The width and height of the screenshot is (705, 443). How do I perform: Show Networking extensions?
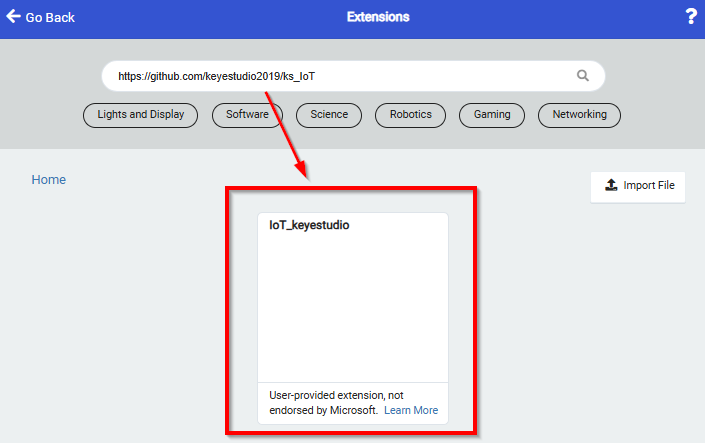580,115
